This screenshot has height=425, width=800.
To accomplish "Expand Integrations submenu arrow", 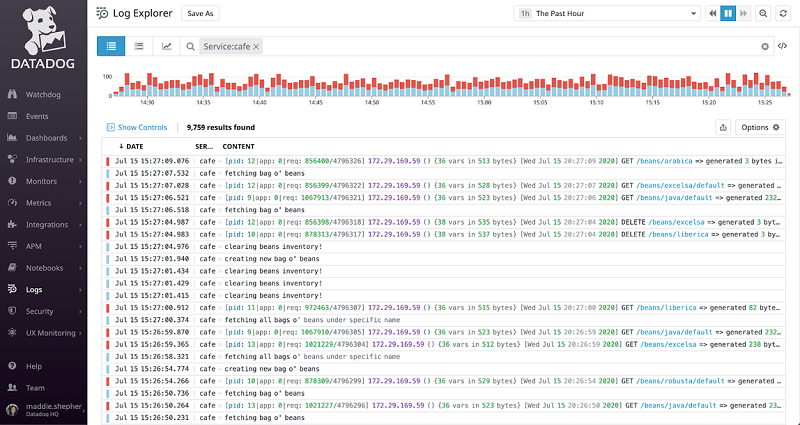I will 81,225.
